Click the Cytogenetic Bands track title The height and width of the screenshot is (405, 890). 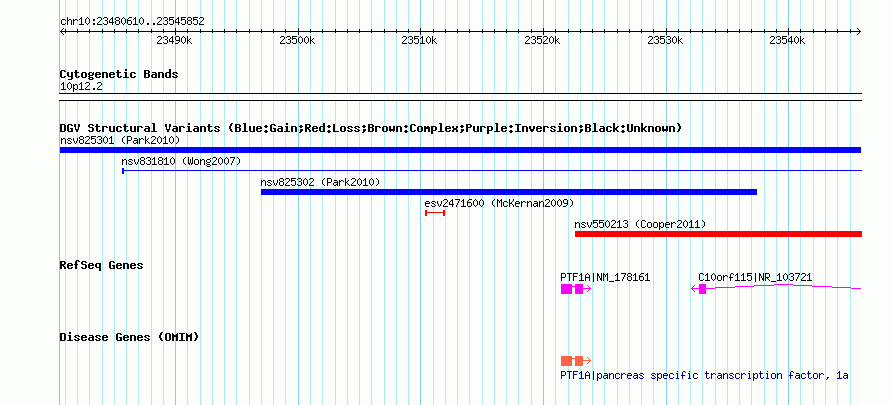(x=119, y=74)
